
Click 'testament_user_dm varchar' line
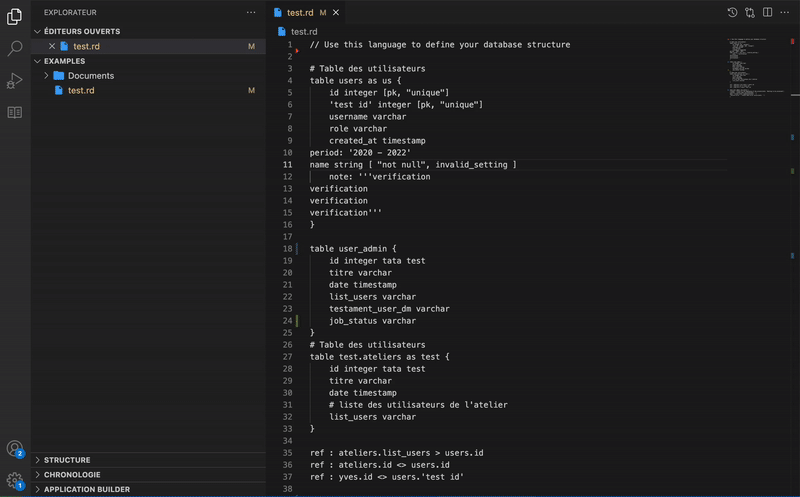tap(389, 309)
